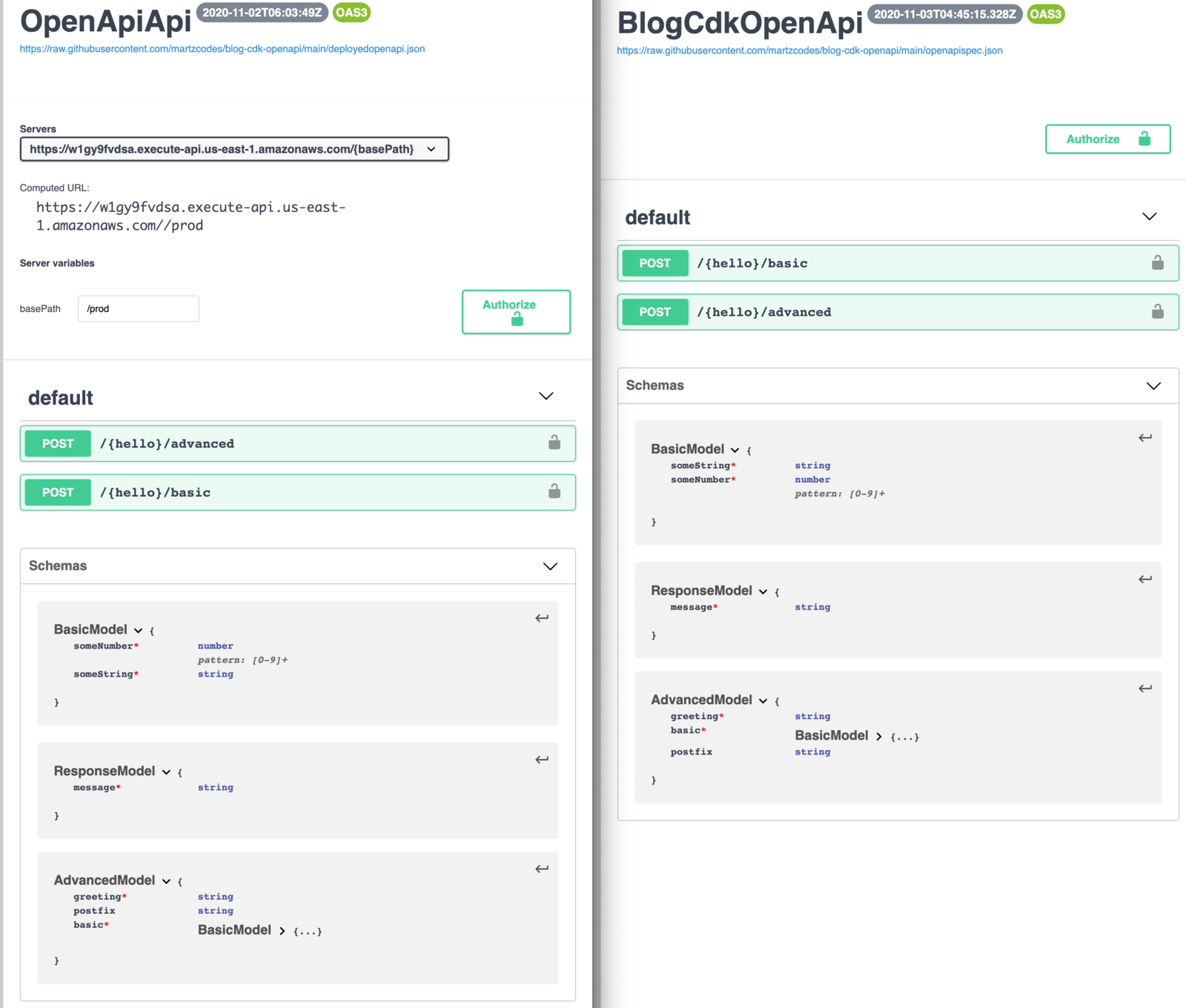Image resolution: width=1186 pixels, height=1008 pixels.
Task: Expand right POST /{hello}/basic operation
Action: pos(898,263)
